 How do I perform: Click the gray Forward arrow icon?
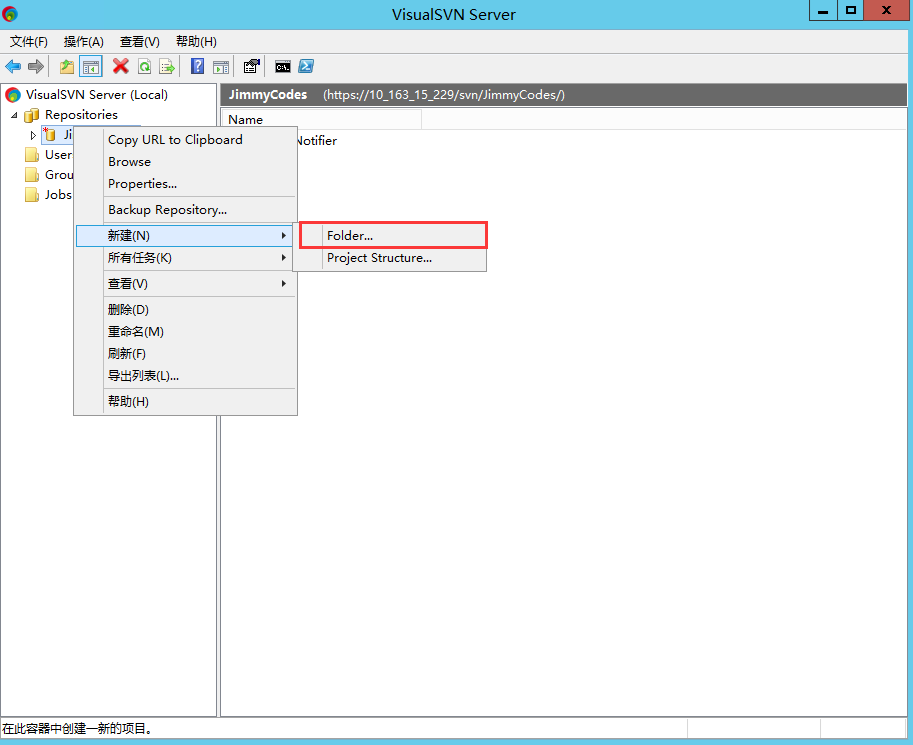[x=36, y=66]
